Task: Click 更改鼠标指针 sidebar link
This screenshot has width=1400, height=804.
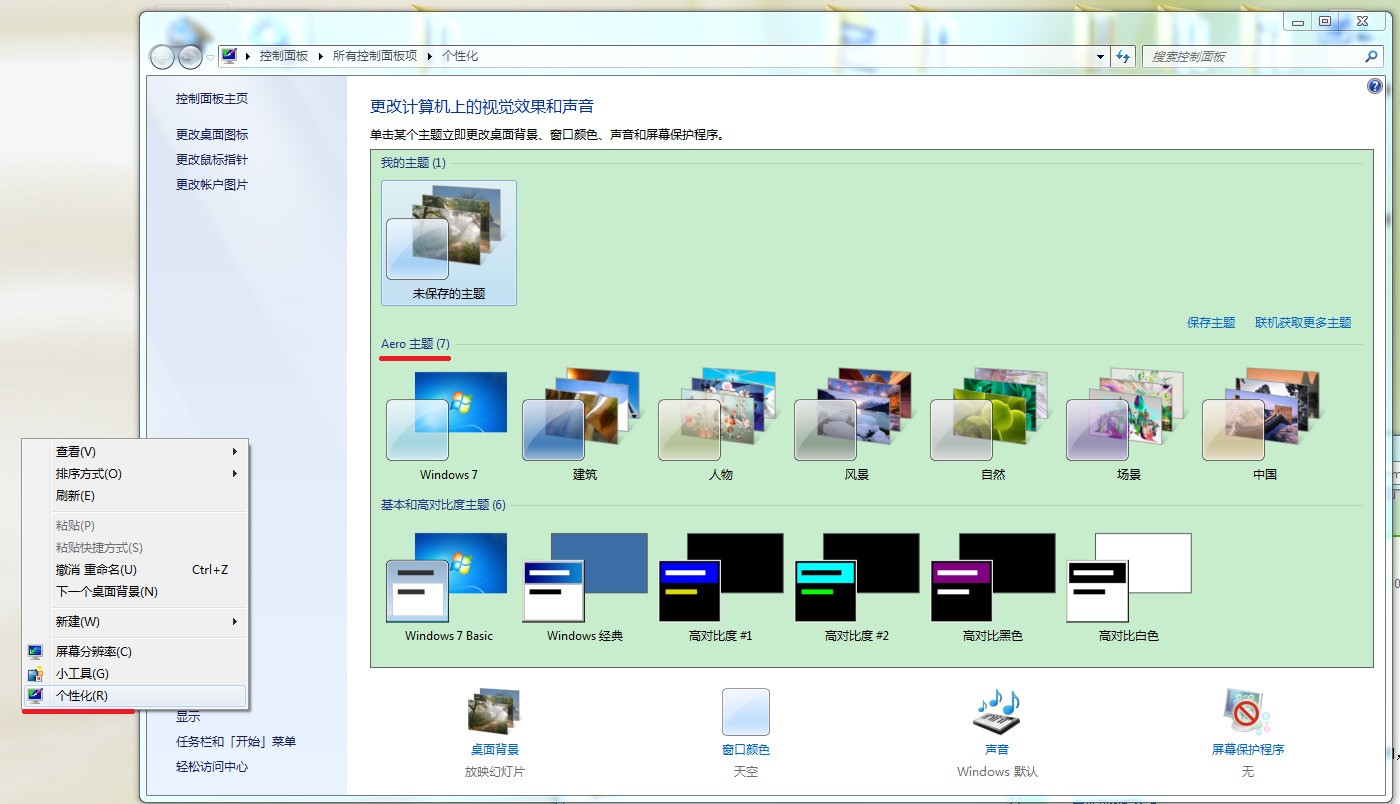Action: pos(212,160)
